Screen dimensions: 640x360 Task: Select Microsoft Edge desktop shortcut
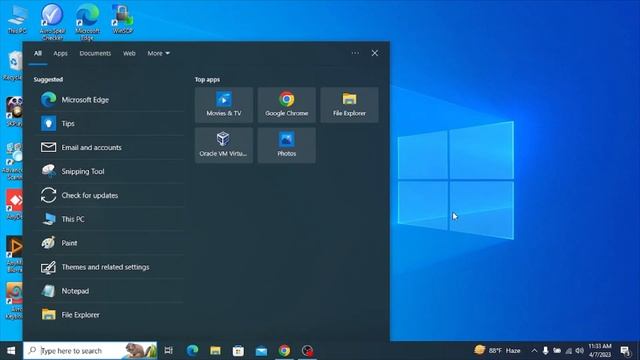pyautogui.click(x=87, y=22)
